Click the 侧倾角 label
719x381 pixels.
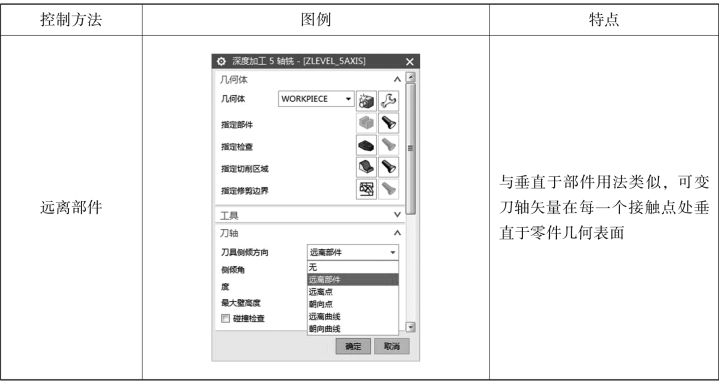click(x=233, y=270)
